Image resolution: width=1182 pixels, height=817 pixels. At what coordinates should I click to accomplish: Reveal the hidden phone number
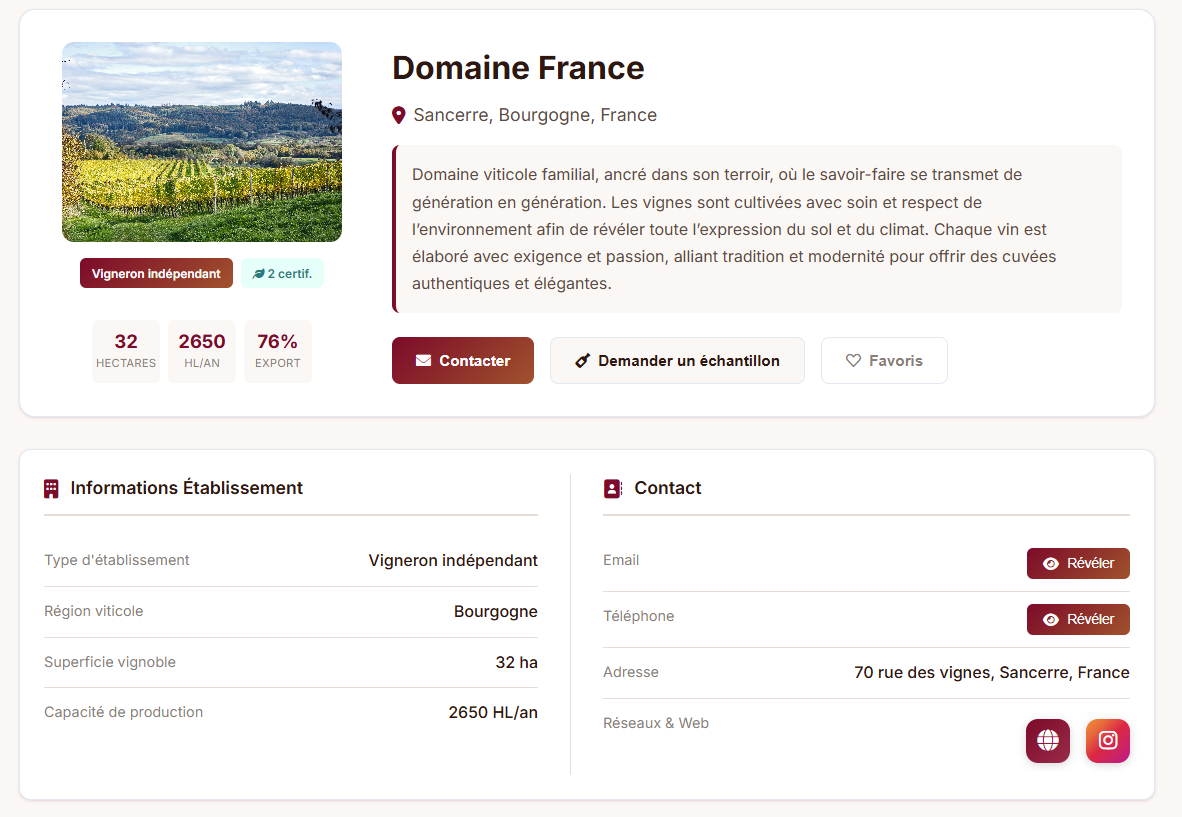coord(1077,619)
